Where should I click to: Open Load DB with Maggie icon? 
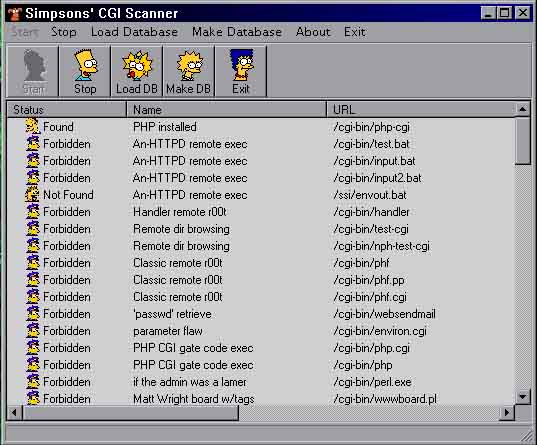coord(137,71)
